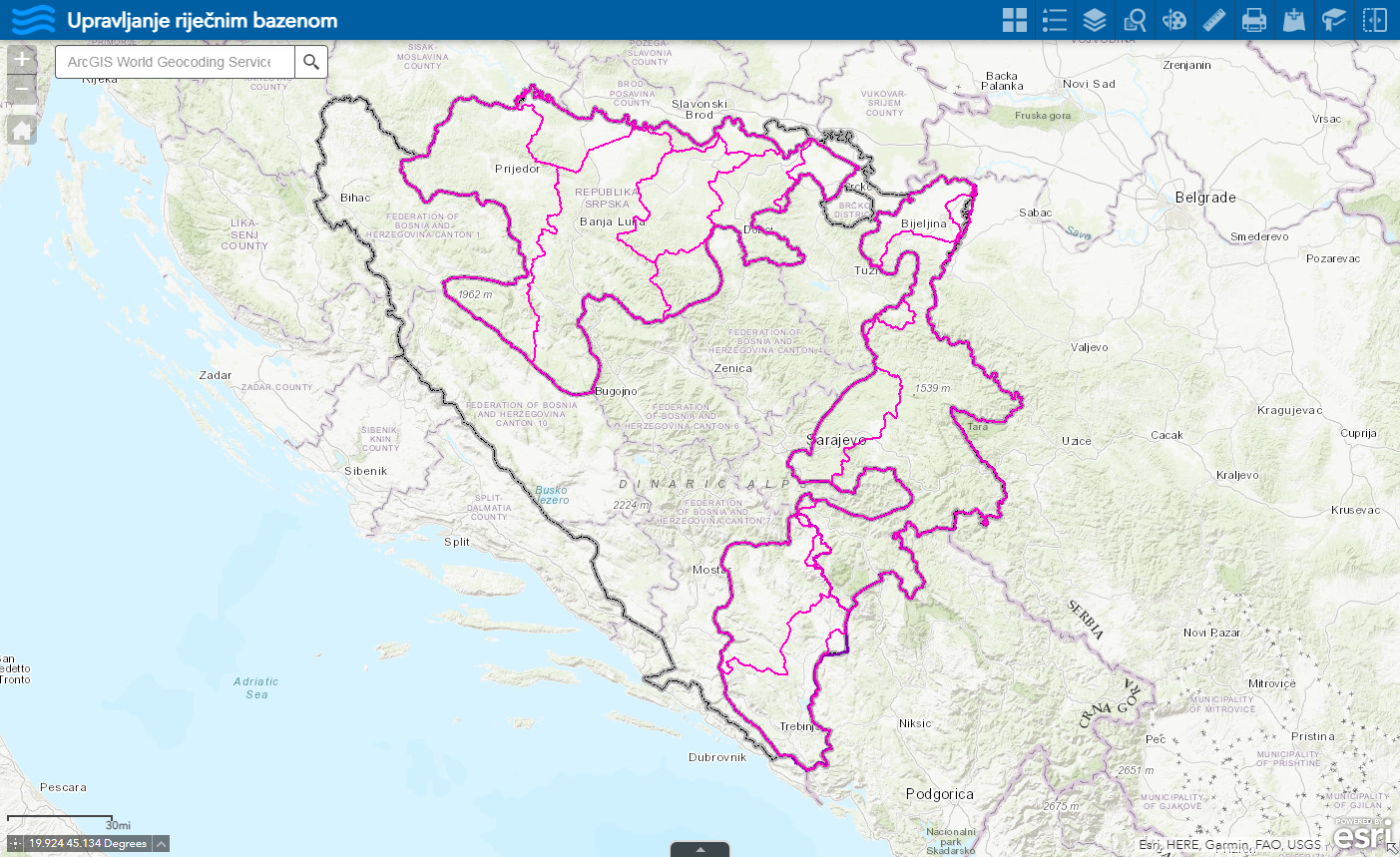The width and height of the screenshot is (1400, 857).
Task: Click the Bijeljina label
Action: (924, 223)
